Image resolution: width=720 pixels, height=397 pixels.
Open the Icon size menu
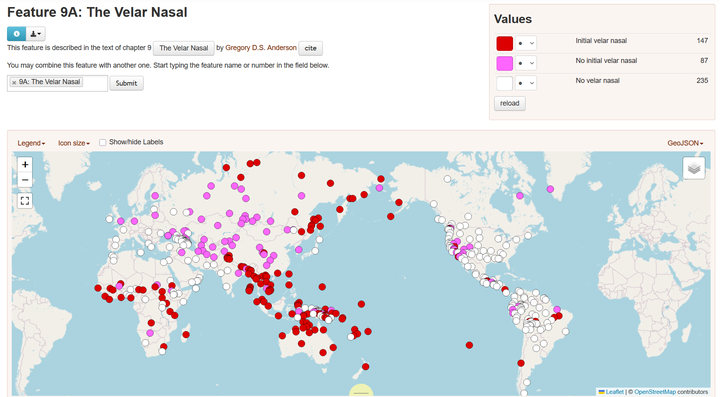73,143
